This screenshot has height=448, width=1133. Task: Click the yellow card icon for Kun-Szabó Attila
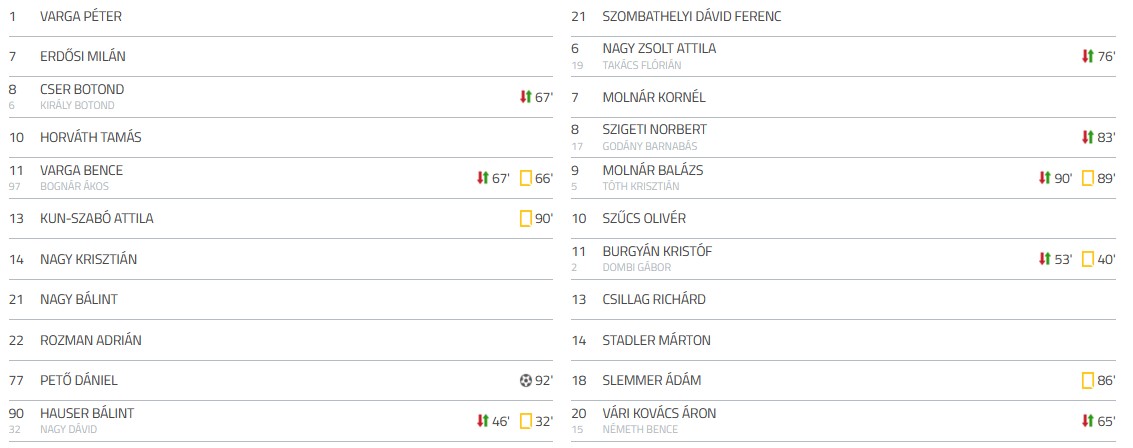click(525, 218)
